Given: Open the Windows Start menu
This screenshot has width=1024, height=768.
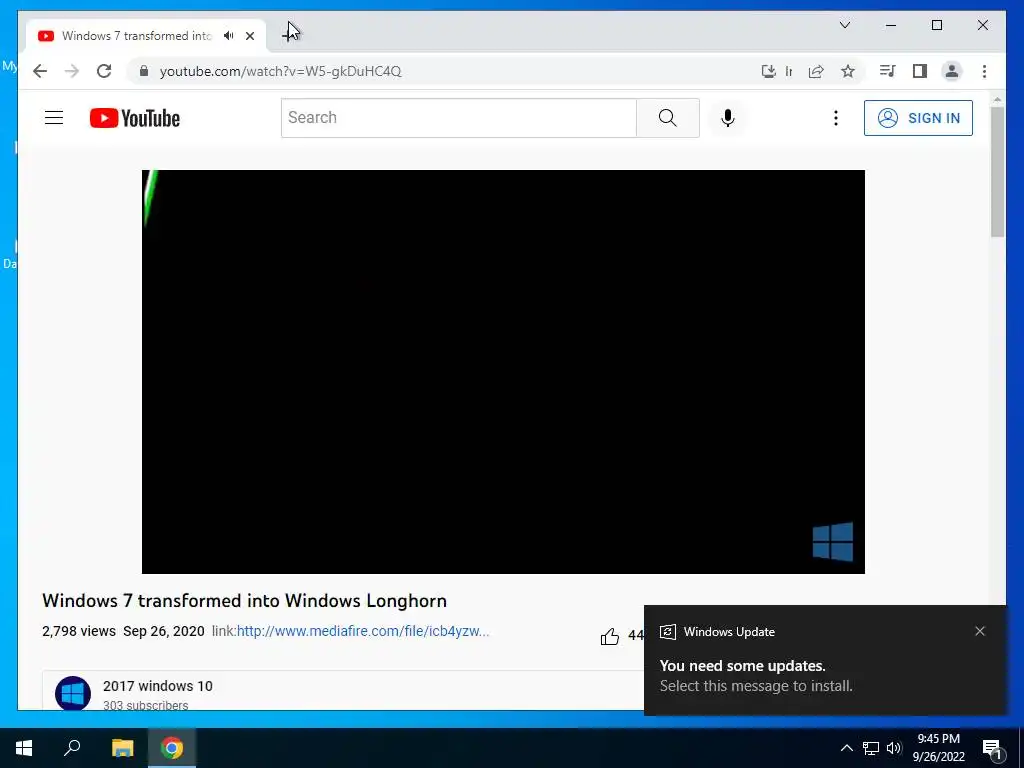Looking at the screenshot, I should 24,748.
